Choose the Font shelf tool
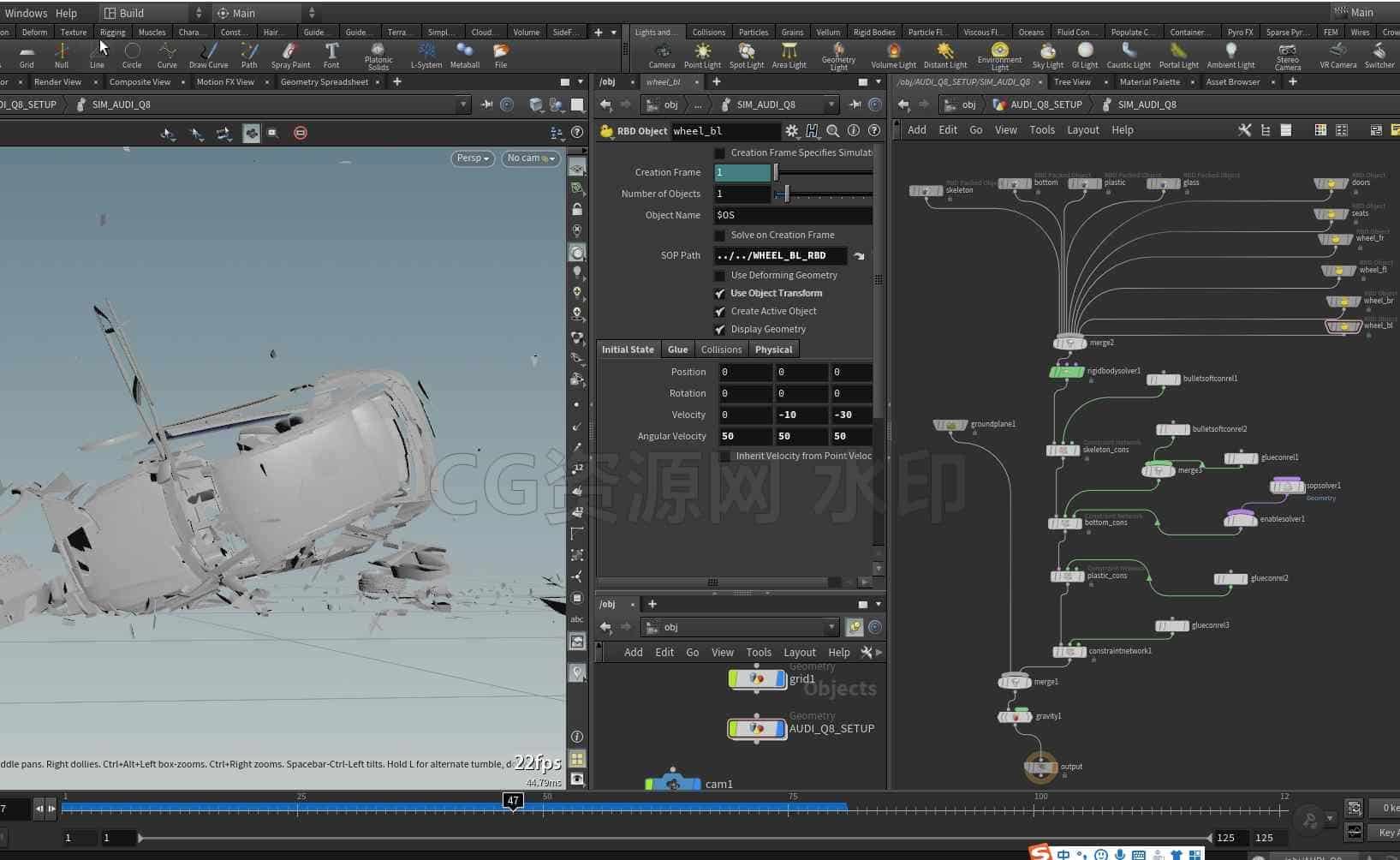This screenshot has height=860, width=1400. 331,56
